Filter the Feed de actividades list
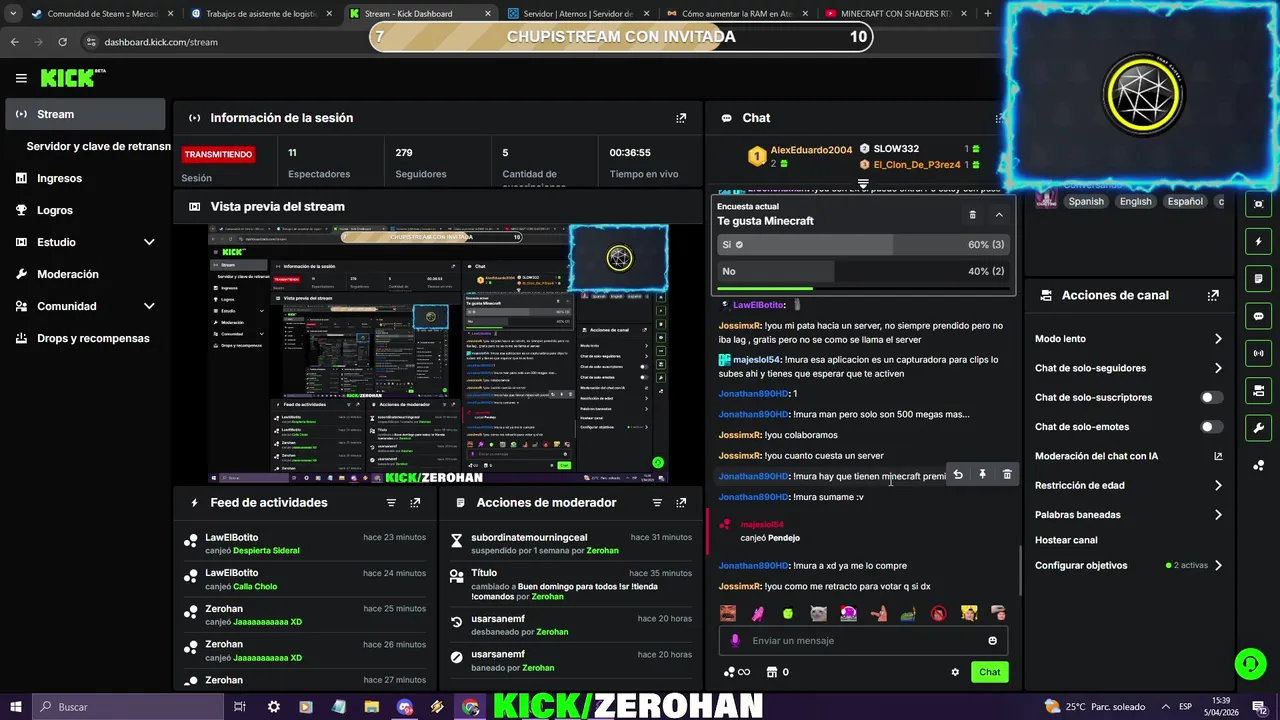 pos(391,503)
